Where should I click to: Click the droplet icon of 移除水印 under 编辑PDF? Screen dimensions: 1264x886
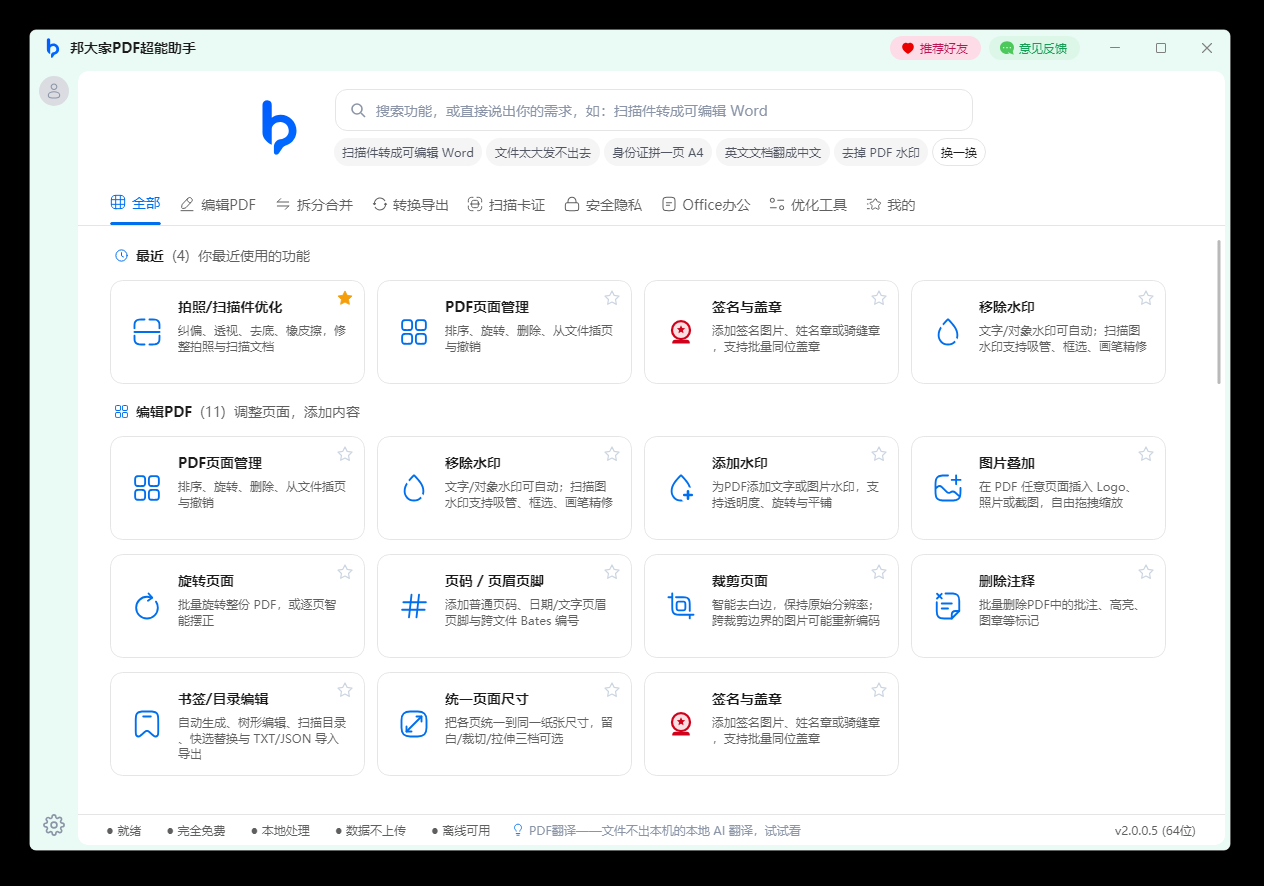point(414,488)
